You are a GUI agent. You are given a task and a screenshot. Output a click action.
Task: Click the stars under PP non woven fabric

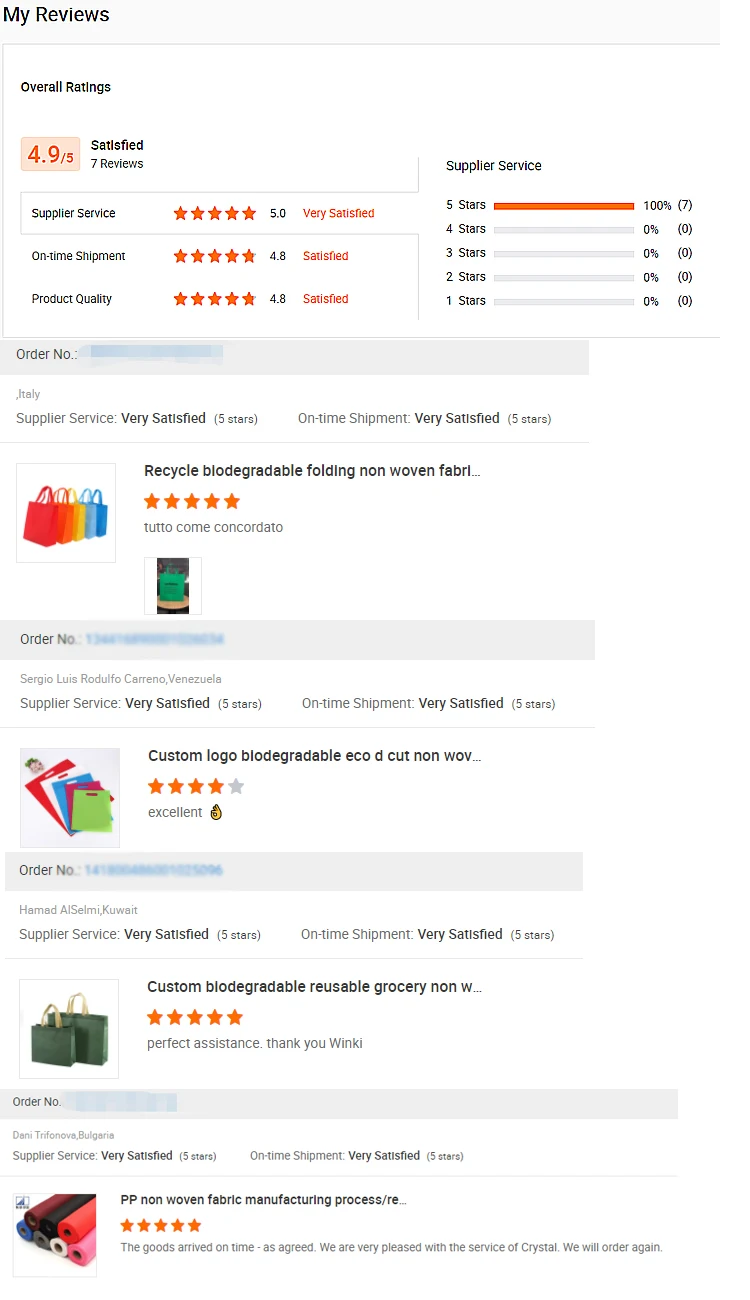[x=161, y=1225]
